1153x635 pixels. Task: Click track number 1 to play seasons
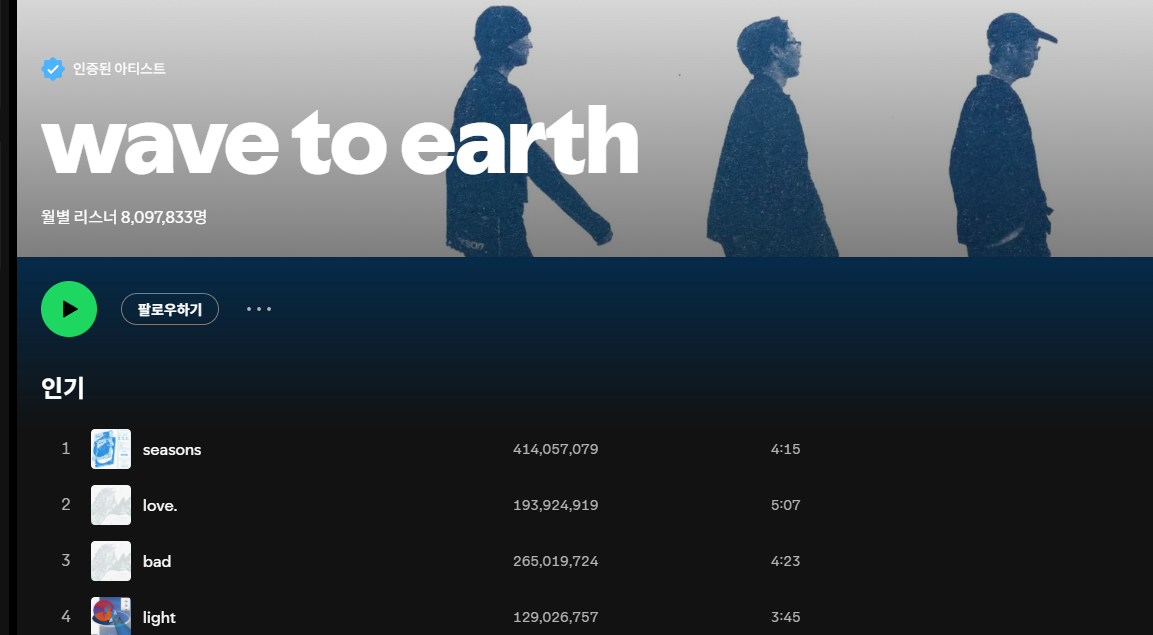65,448
